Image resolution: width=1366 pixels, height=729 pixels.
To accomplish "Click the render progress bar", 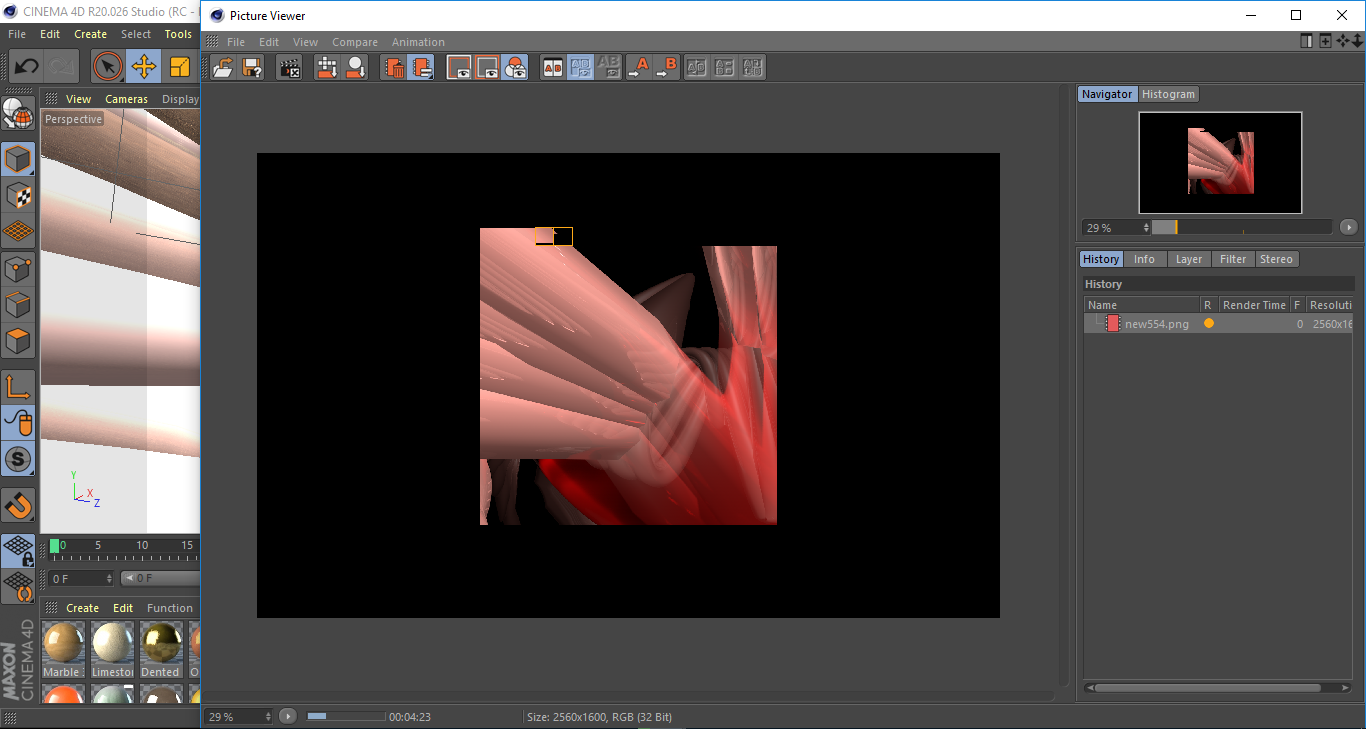I will point(346,716).
